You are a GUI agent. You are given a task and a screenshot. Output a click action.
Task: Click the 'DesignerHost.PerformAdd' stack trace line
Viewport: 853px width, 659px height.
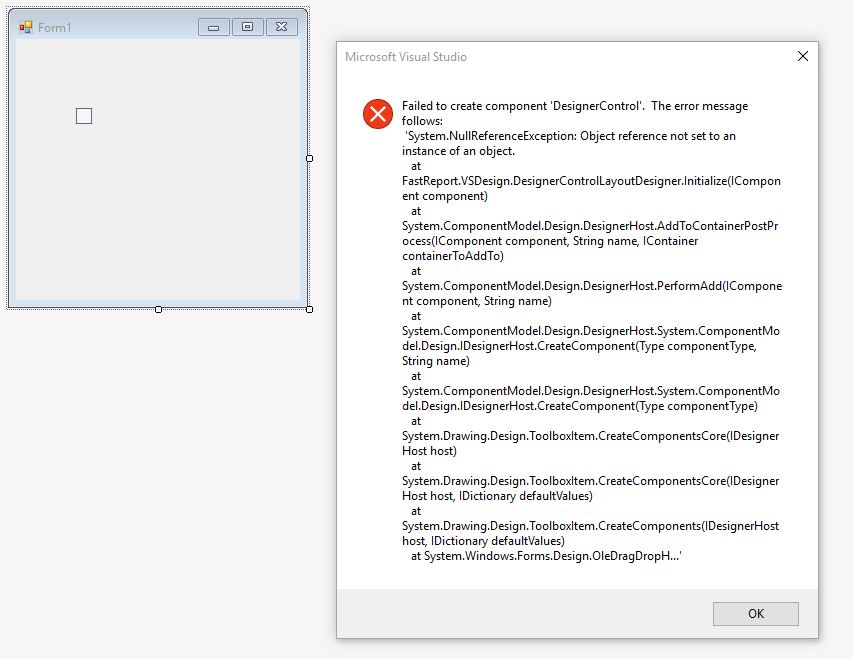[592, 286]
